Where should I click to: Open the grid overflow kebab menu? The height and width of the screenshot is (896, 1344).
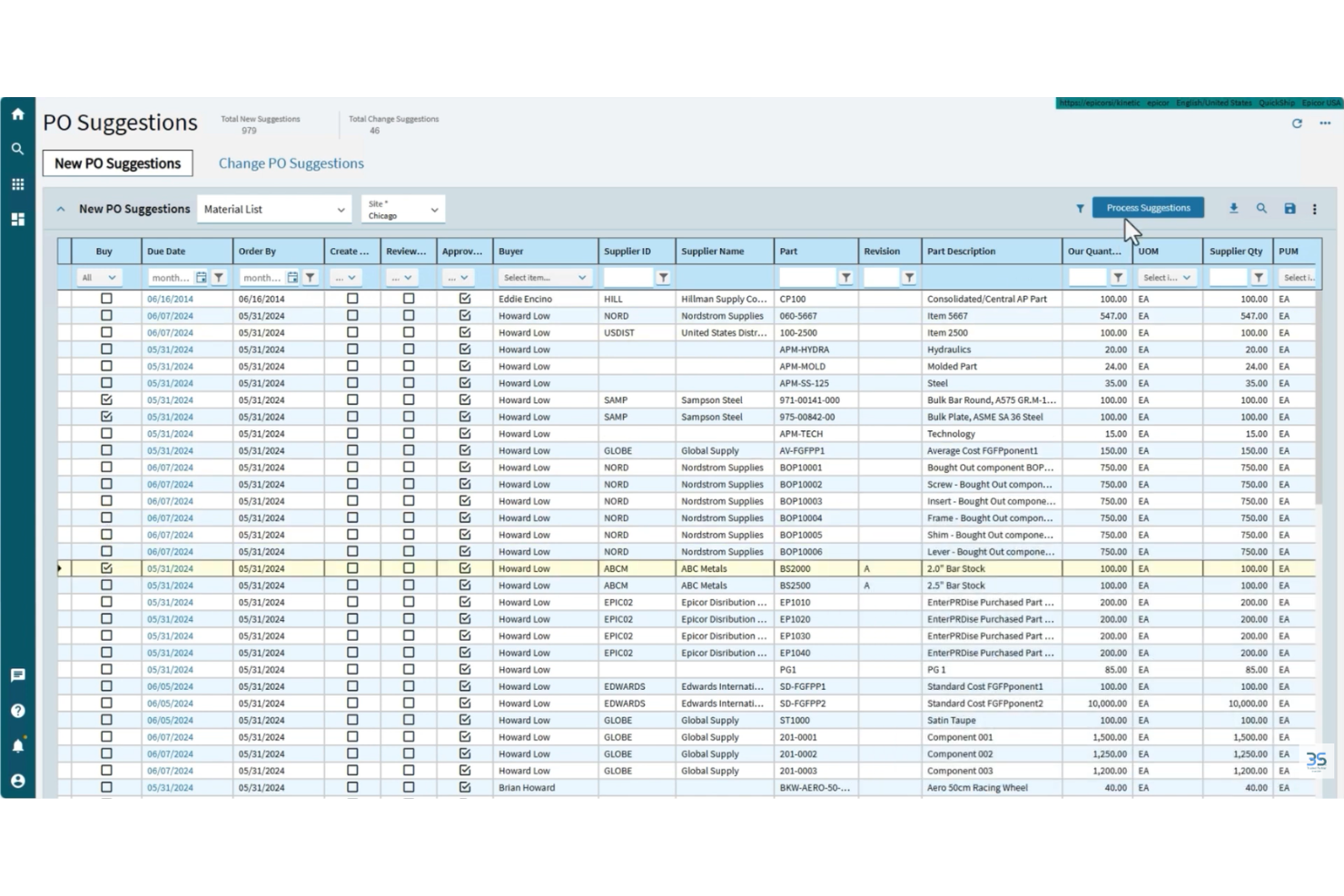(x=1314, y=208)
